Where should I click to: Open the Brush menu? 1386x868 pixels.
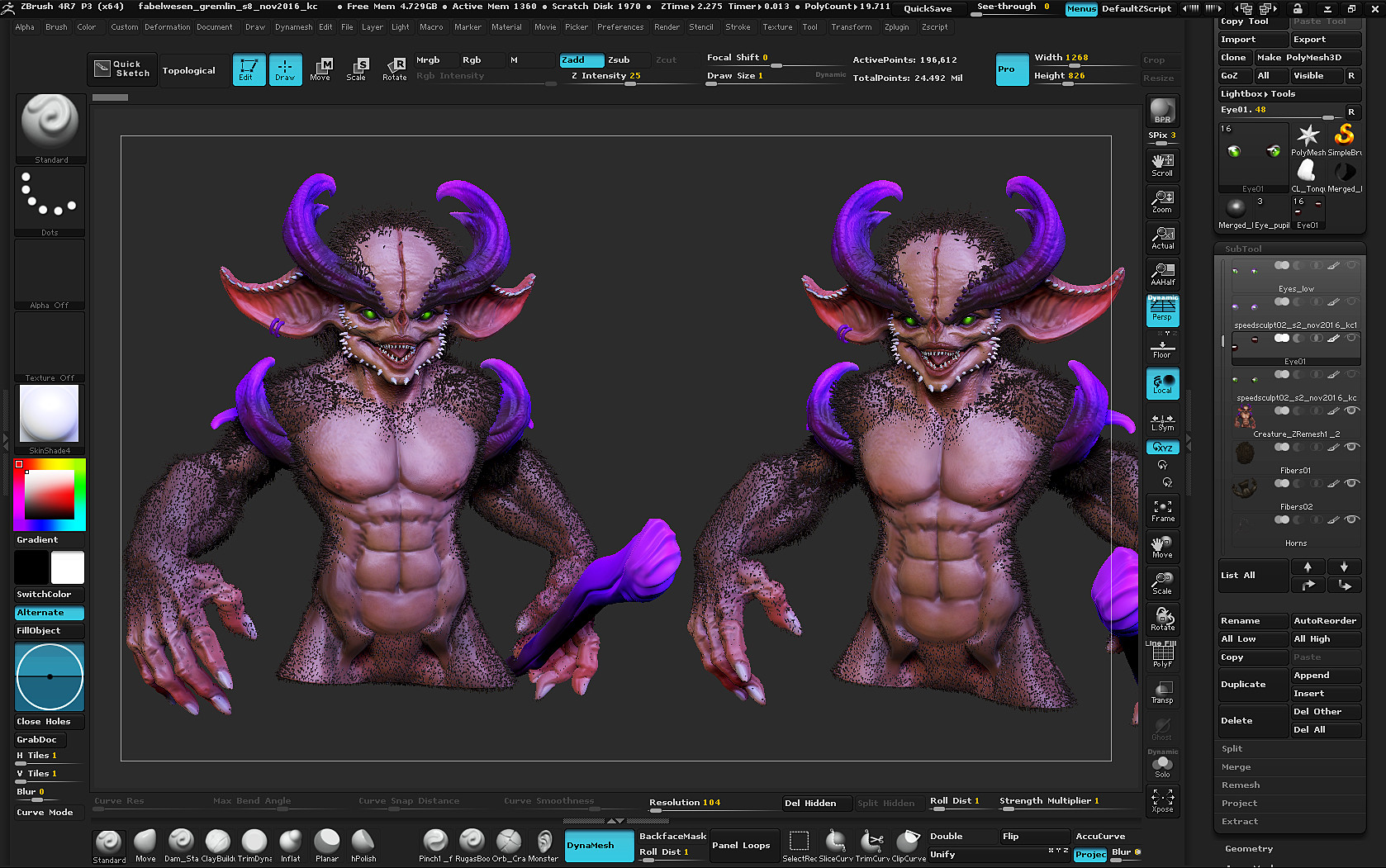pos(56,27)
